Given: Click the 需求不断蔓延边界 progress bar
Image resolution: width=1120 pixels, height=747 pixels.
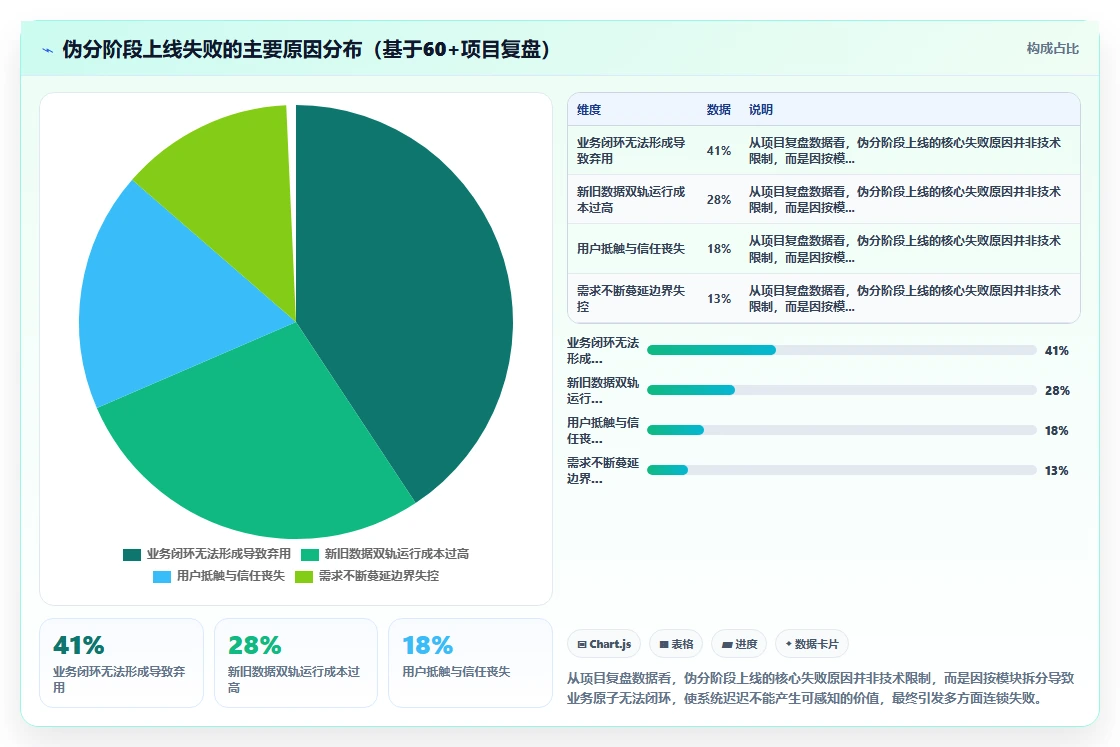Looking at the screenshot, I should click(841, 470).
